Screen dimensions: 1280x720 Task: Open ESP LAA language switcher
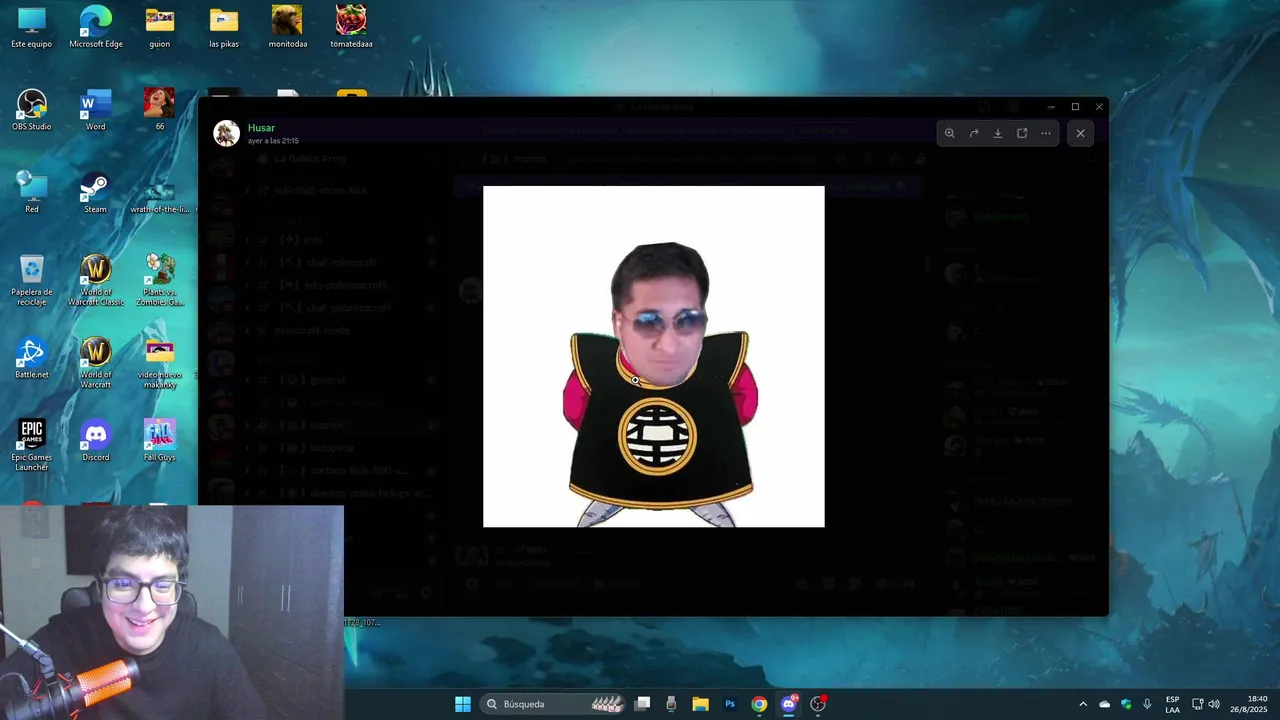[1172, 704]
